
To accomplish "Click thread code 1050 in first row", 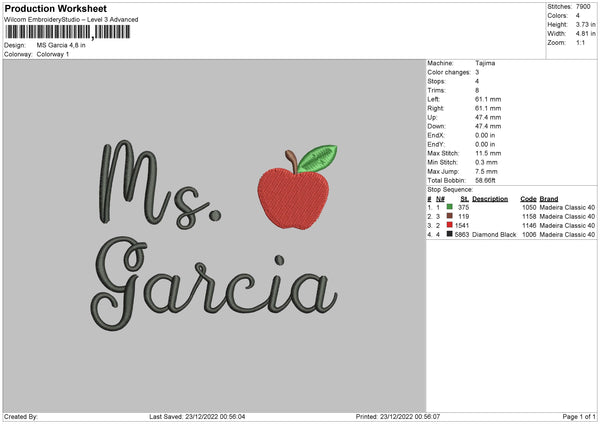I will pos(529,207).
